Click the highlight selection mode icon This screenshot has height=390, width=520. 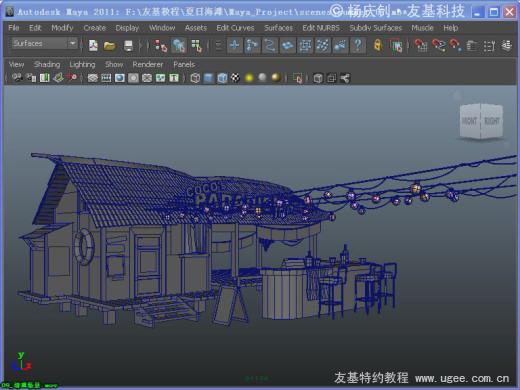tap(396, 45)
